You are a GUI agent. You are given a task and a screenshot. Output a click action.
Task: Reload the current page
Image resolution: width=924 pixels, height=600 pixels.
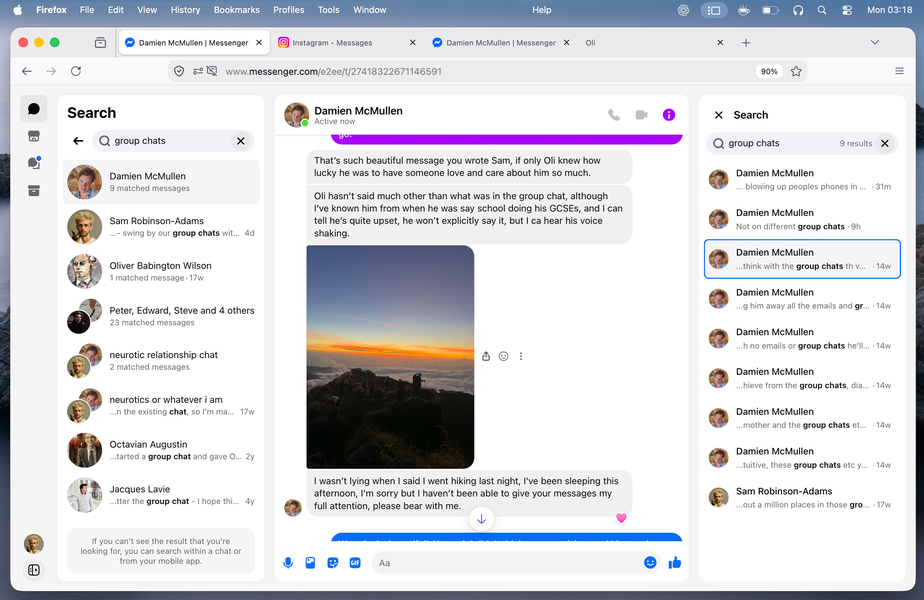tap(76, 71)
